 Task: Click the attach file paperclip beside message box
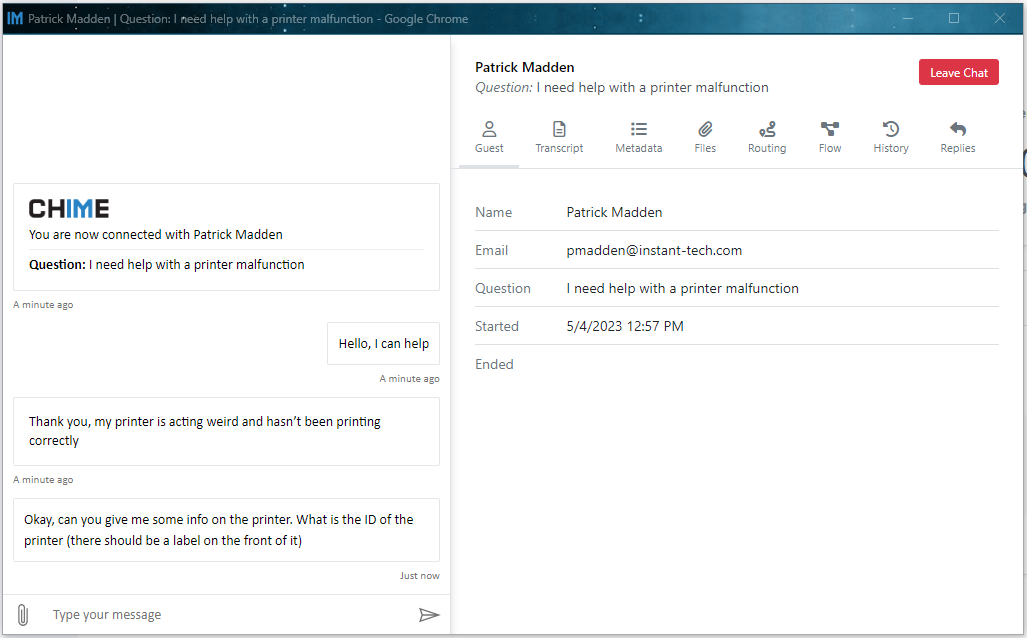click(x=22, y=615)
